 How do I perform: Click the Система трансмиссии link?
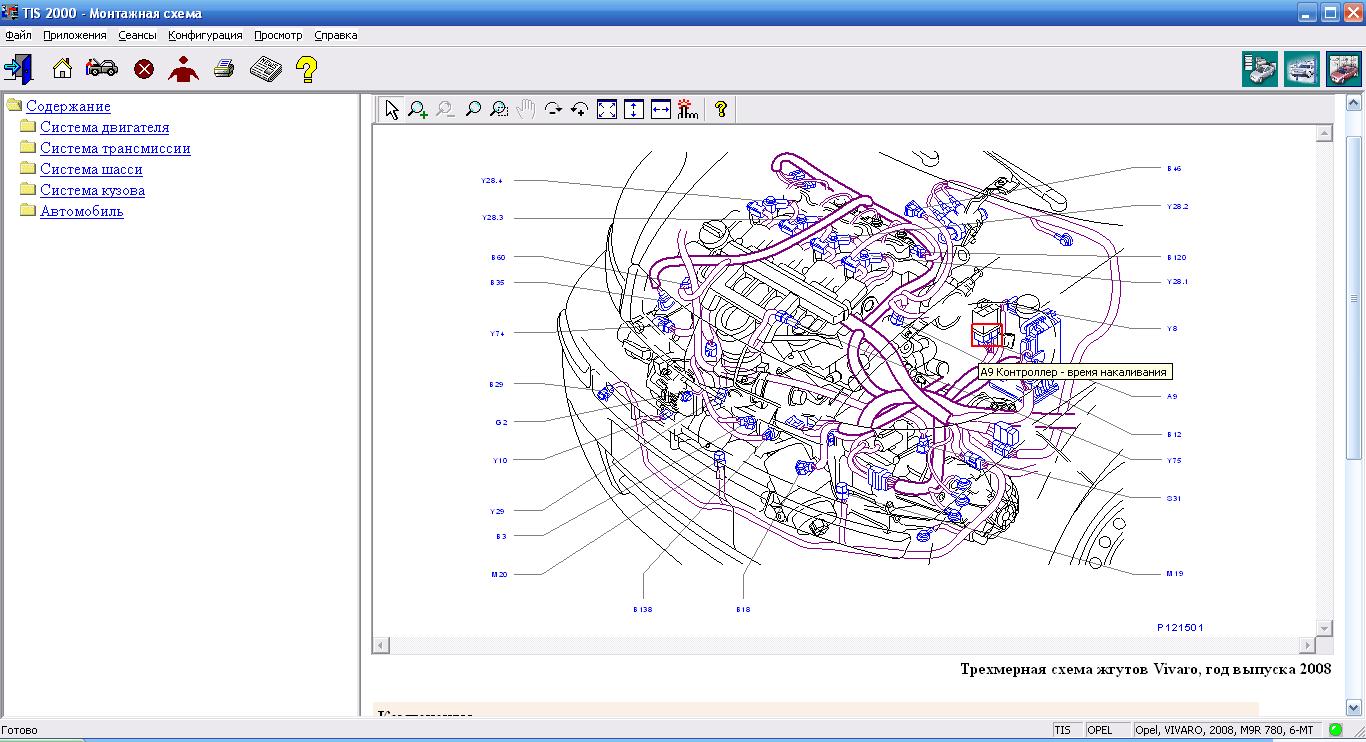(x=115, y=148)
